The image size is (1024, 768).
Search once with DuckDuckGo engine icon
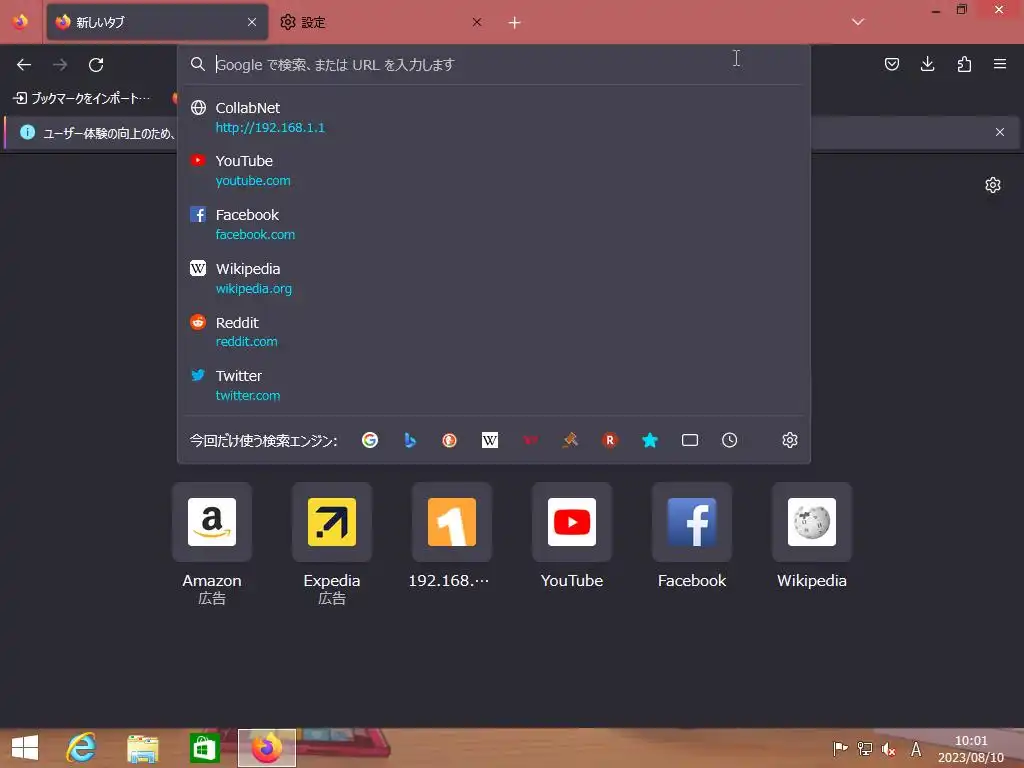tap(449, 440)
